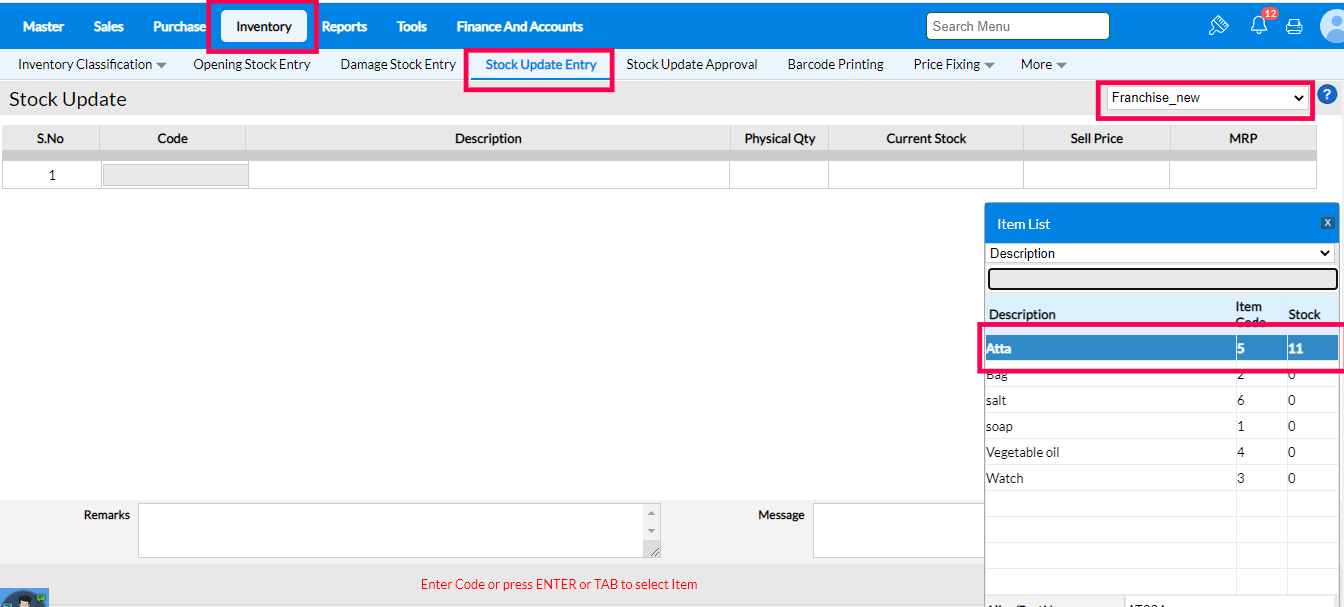The width and height of the screenshot is (1344, 607).
Task: Click the Physical Qty column header
Action: 779,139
